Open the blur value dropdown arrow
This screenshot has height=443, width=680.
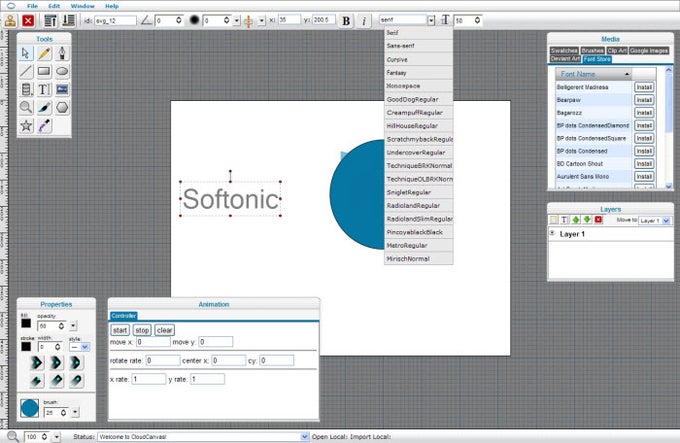pyautogui.click(x=237, y=20)
